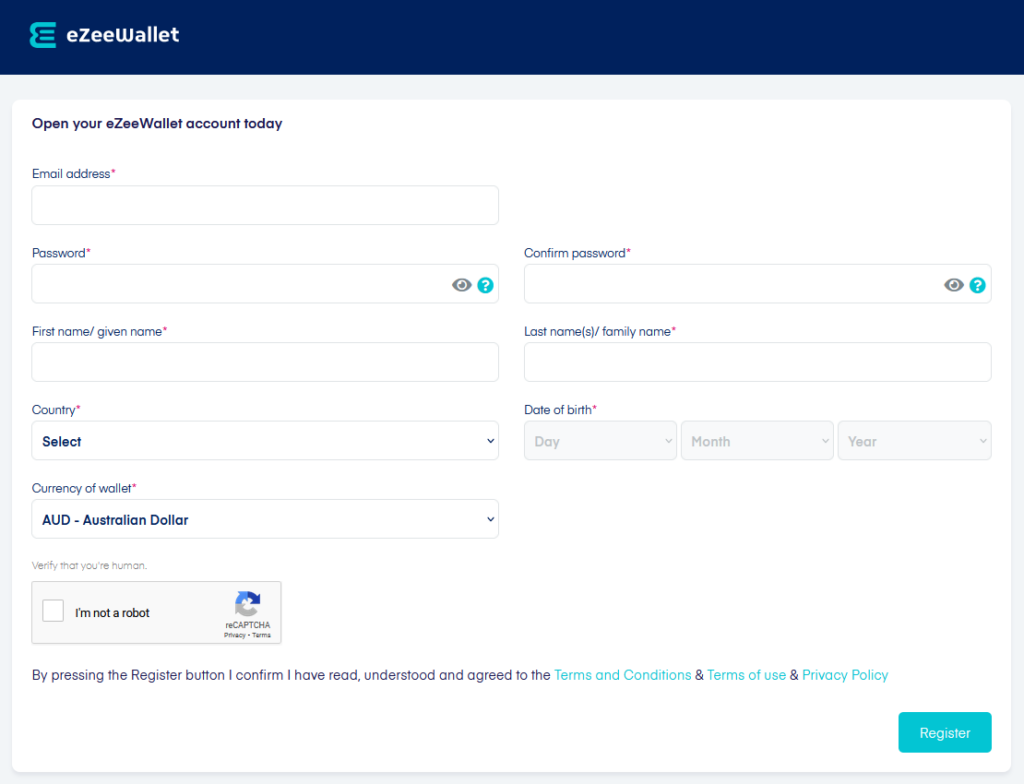This screenshot has width=1024, height=784.
Task: Show password with the Password eye icon
Action: pyautogui.click(x=462, y=285)
